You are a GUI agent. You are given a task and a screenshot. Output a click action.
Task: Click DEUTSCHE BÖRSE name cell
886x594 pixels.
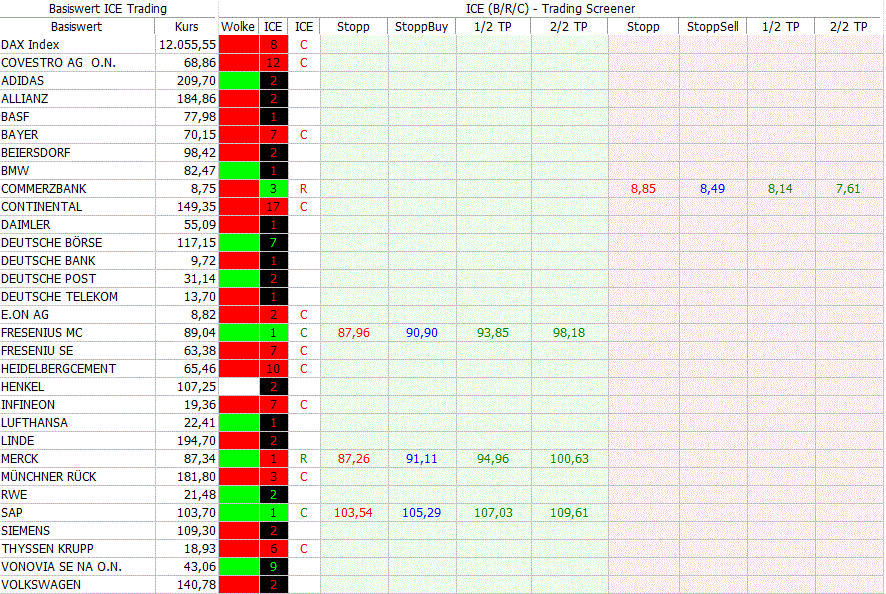point(52,243)
